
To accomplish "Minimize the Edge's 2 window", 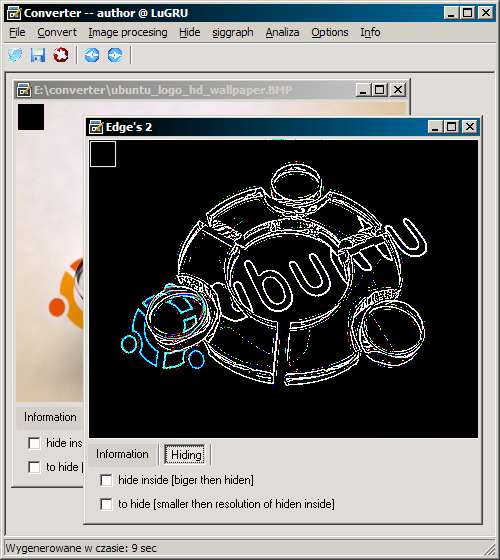I will (435, 127).
